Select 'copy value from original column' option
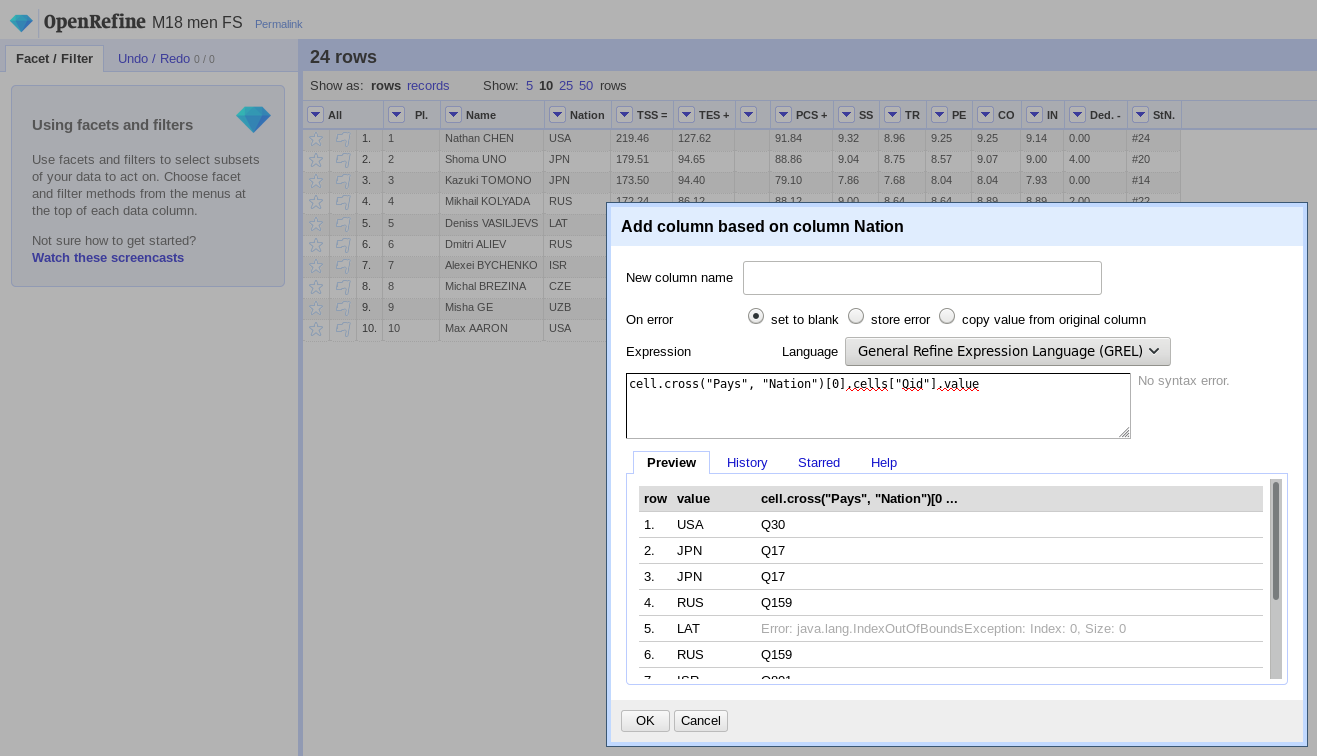This screenshot has height=756, width=1317. click(947, 316)
